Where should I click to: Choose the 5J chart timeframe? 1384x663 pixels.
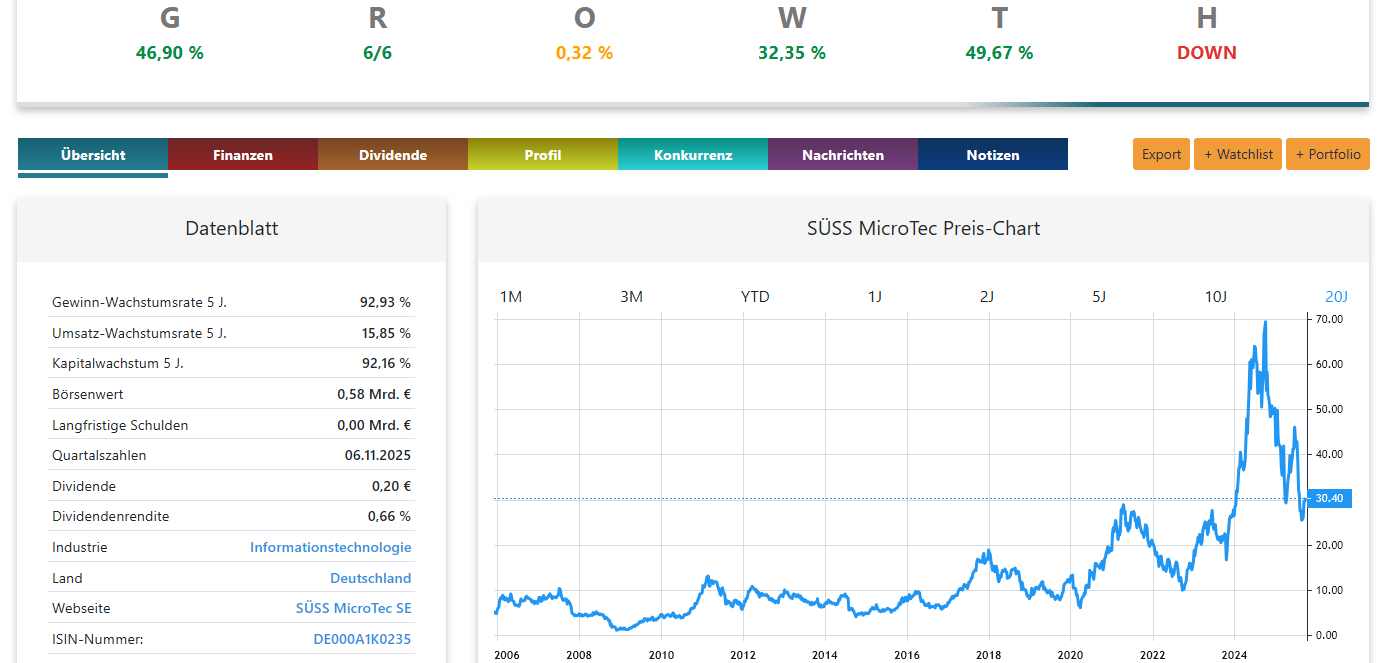pyautogui.click(x=1099, y=297)
